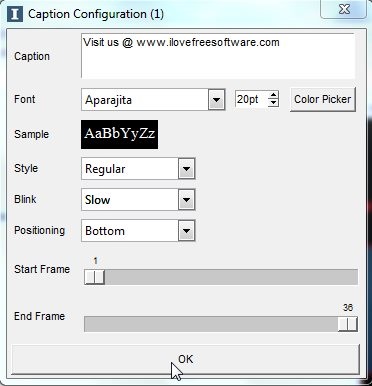Click the Slow blink combo box
This screenshot has width=372, height=386.
coord(138,200)
